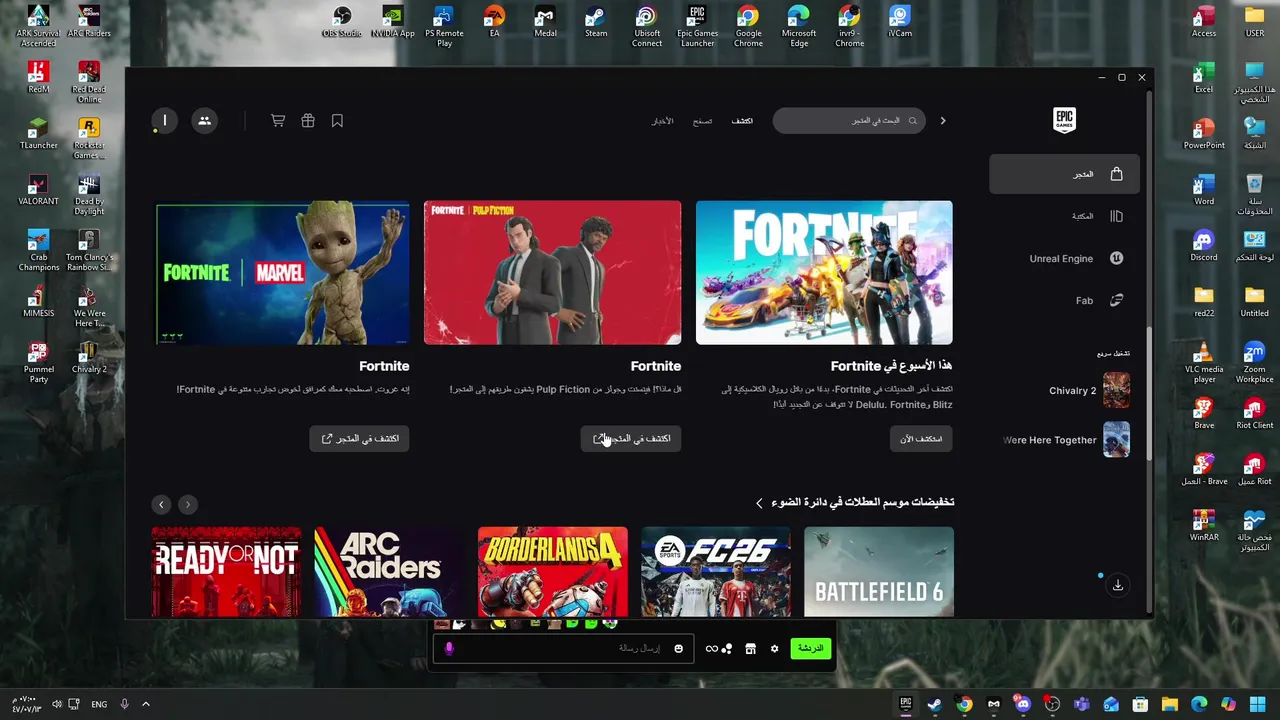Click 'اكتشف في المتجر' under Marvel Fortnite
The width and height of the screenshot is (1280, 720).
pos(359,439)
